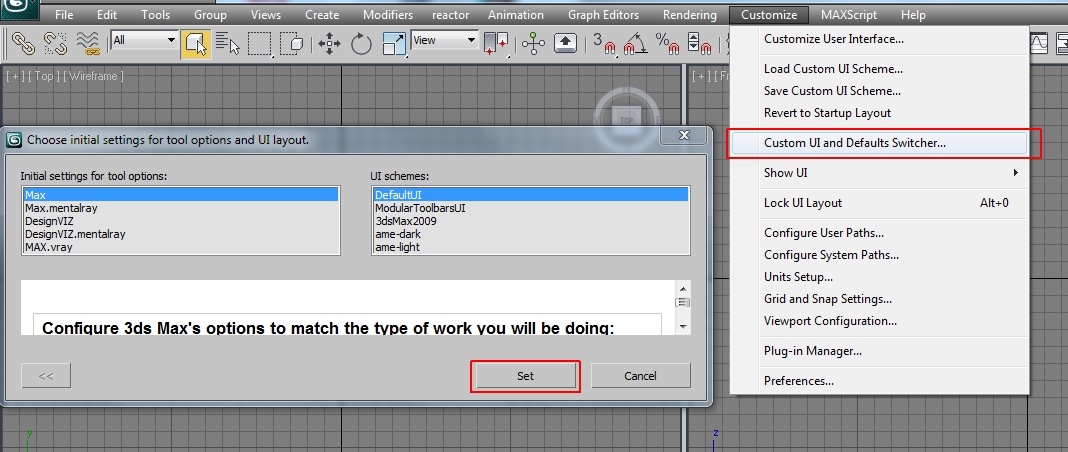Select MAX.vray in tool options list
This screenshot has height=452, width=1068.
tap(180, 247)
